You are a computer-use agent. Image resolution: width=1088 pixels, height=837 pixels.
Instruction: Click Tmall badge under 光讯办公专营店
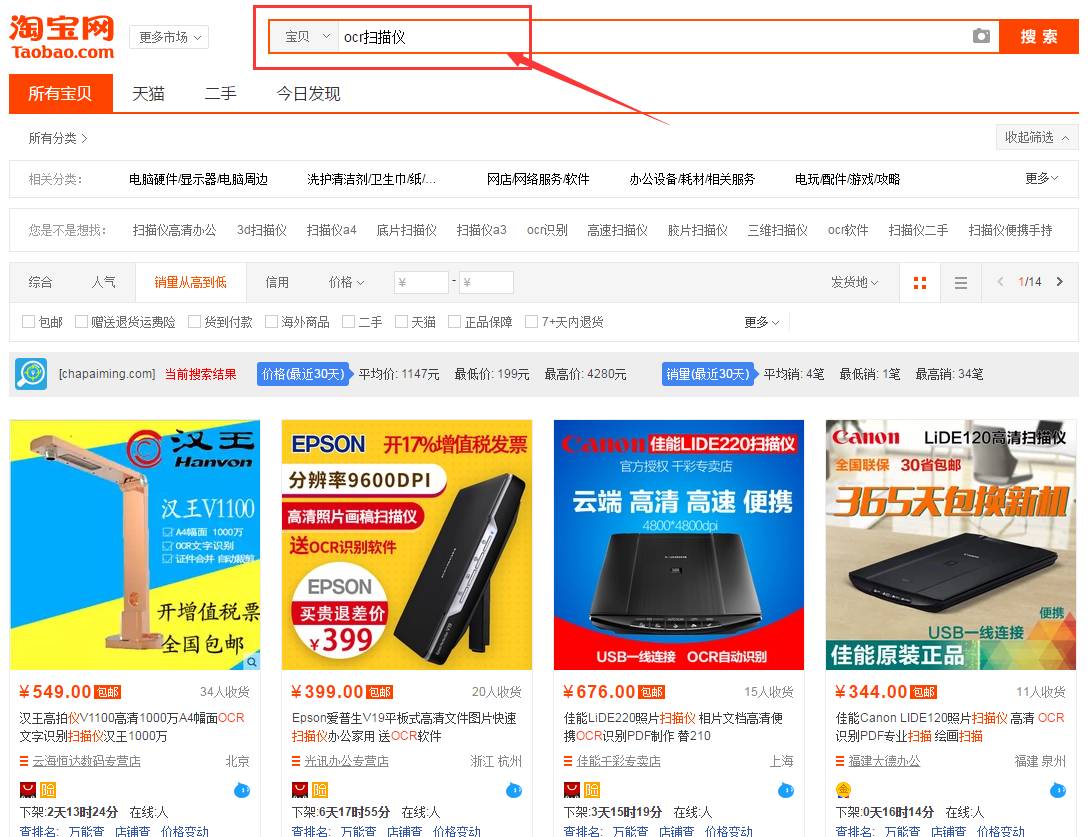pos(300,790)
